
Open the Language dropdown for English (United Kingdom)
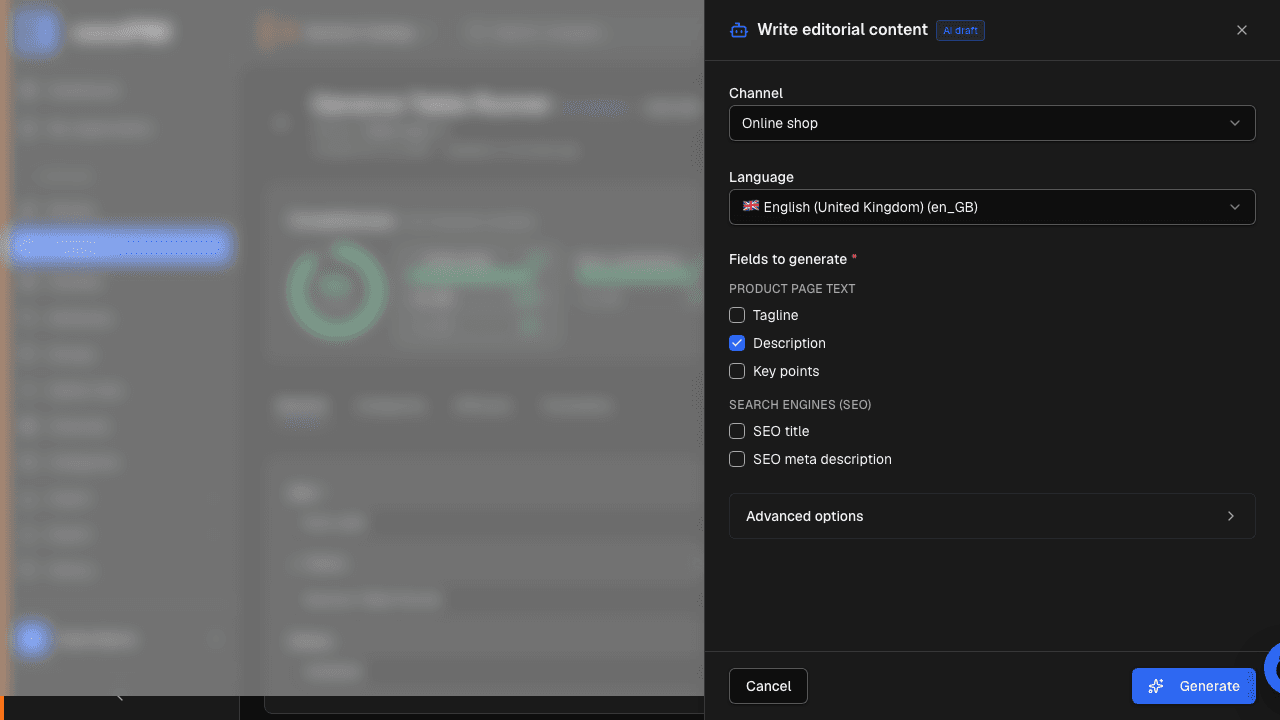click(992, 207)
